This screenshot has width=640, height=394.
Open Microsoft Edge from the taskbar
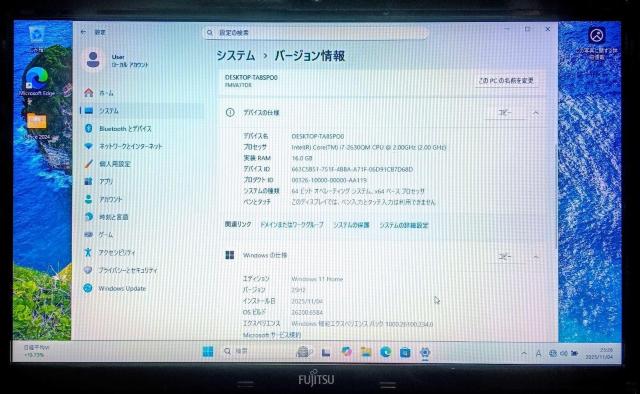pyautogui.click(x=386, y=352)
